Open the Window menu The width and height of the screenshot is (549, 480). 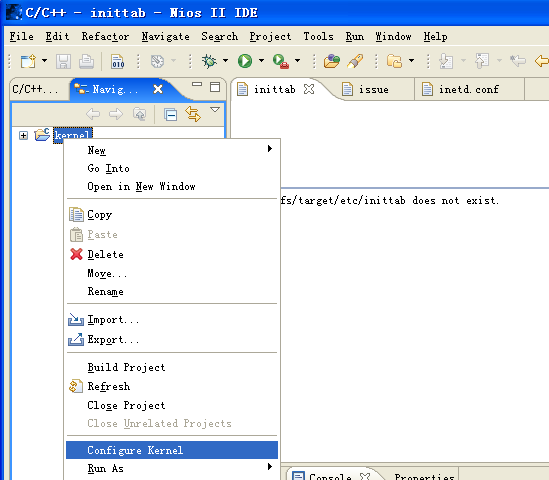pos(393,36)
